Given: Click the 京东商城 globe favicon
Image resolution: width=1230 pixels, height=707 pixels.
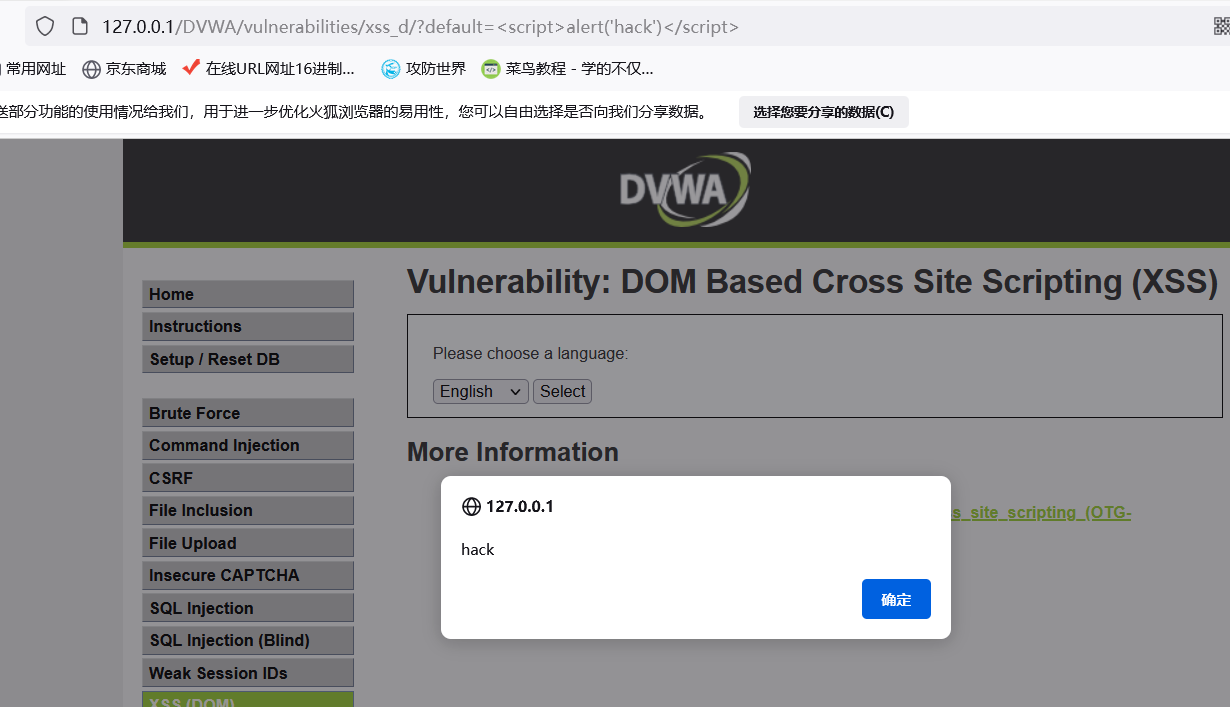Looking at the screenshot, I should (92, 69).
